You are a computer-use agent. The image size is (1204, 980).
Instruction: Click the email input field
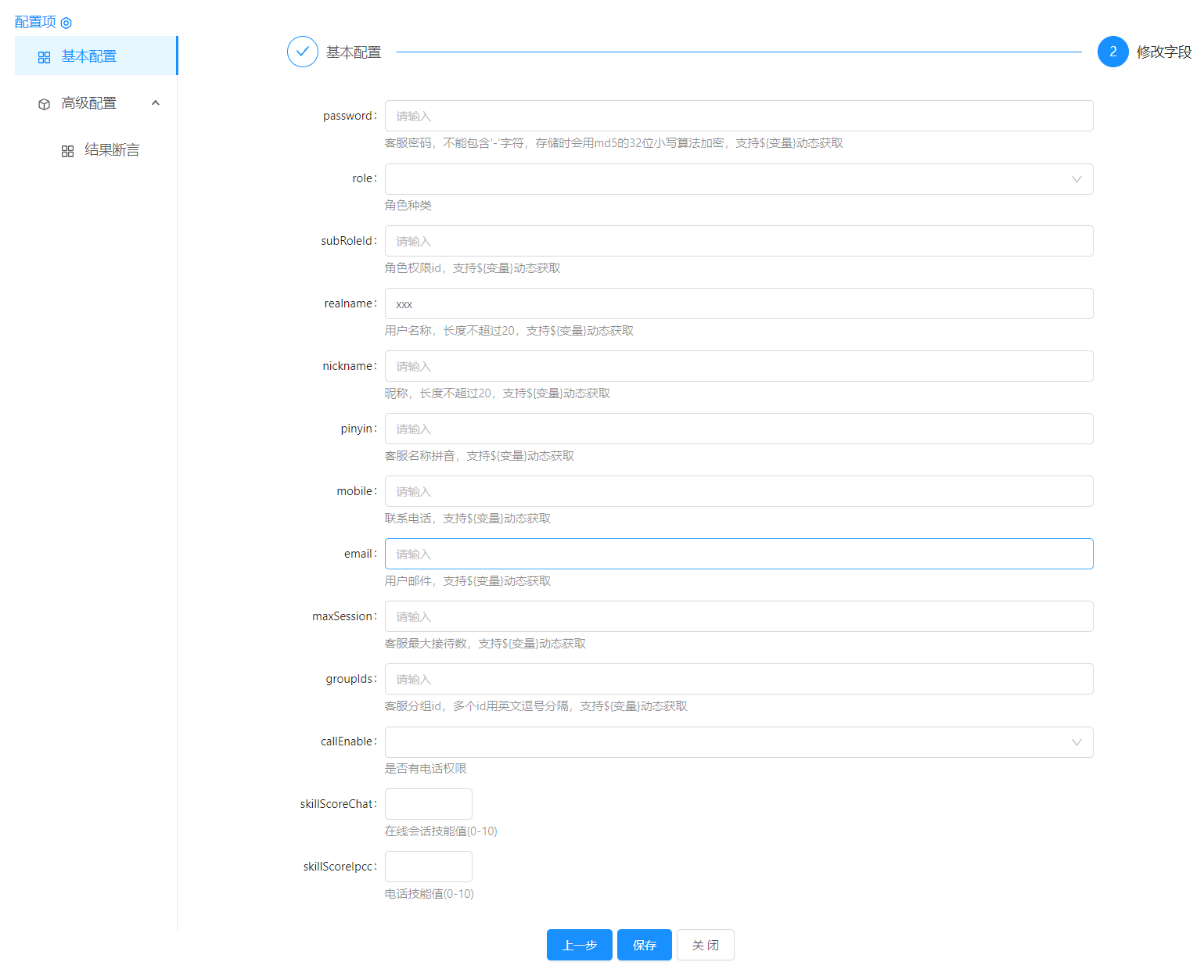[739, 554]
